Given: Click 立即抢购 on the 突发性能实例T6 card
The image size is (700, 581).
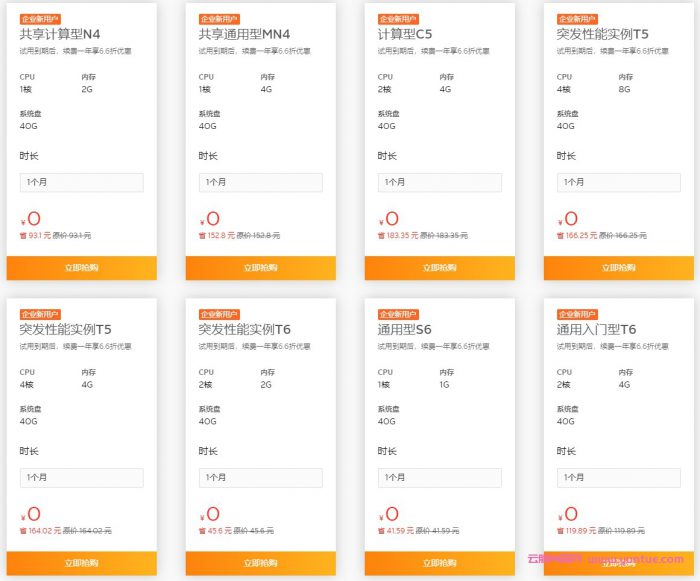Looking at the screenshot, I should pos(260,563).
